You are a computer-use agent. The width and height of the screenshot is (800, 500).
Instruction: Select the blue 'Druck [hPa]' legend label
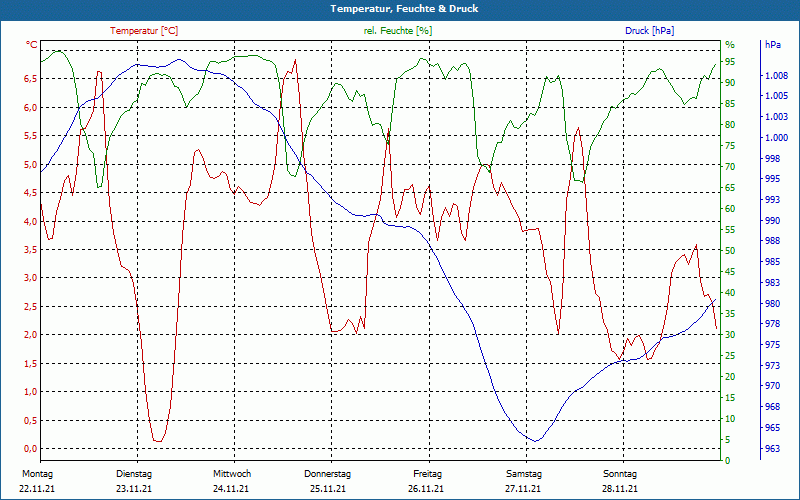click(649, 31)
